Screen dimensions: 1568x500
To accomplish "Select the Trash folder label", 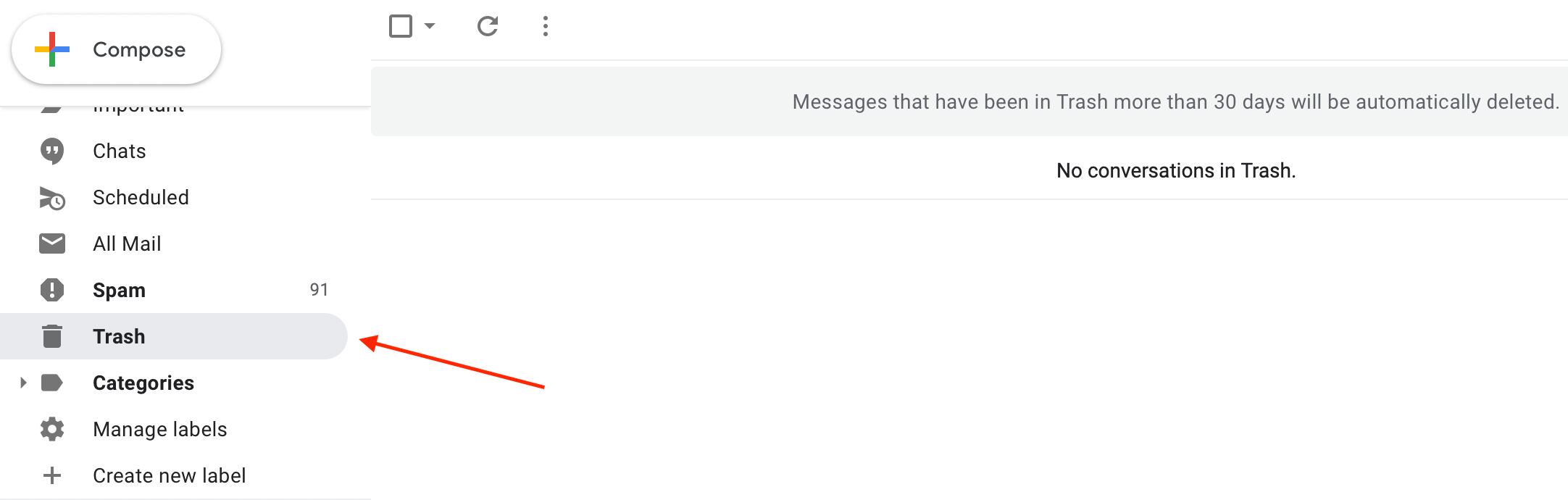I will click(119, 336).
